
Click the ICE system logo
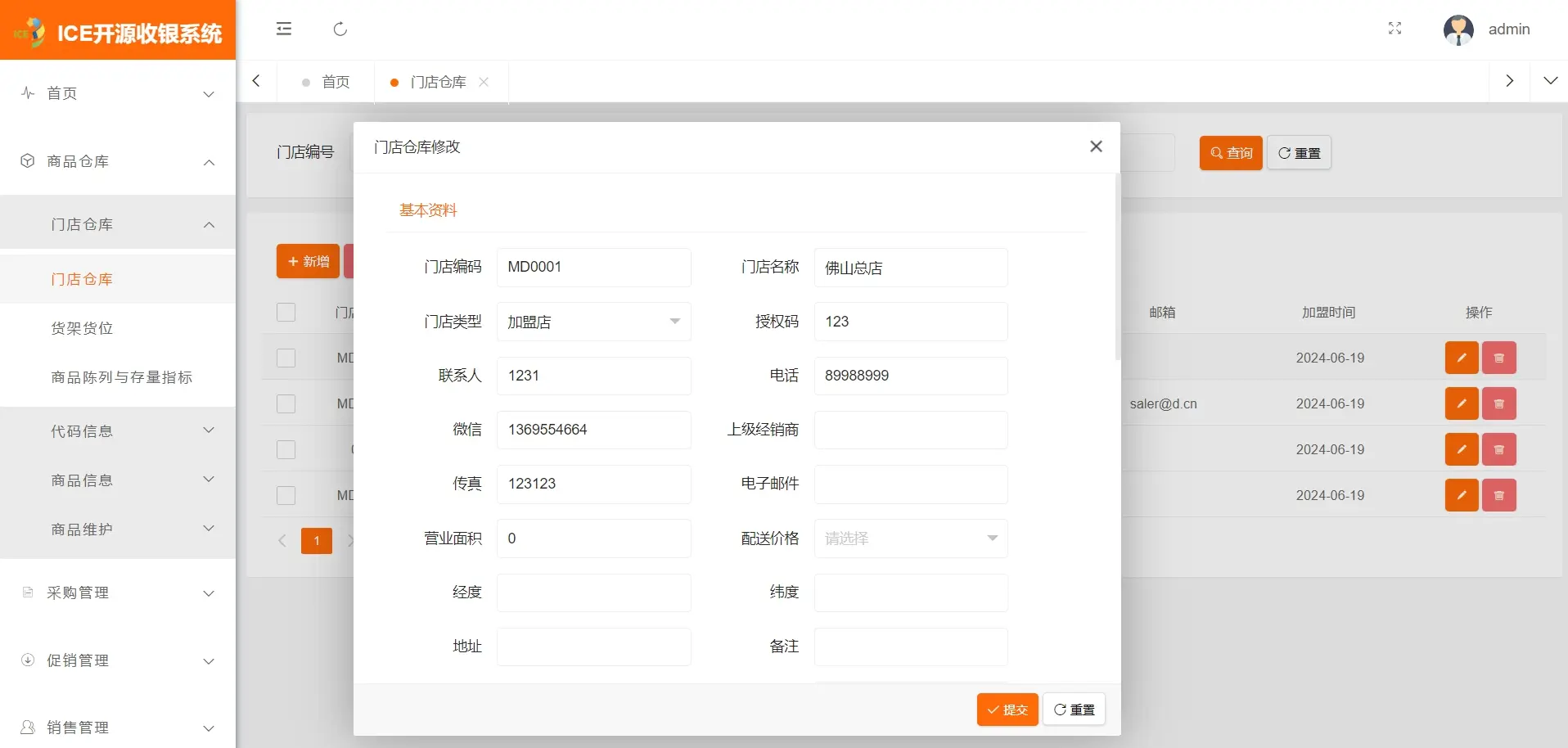click(118, 32)
